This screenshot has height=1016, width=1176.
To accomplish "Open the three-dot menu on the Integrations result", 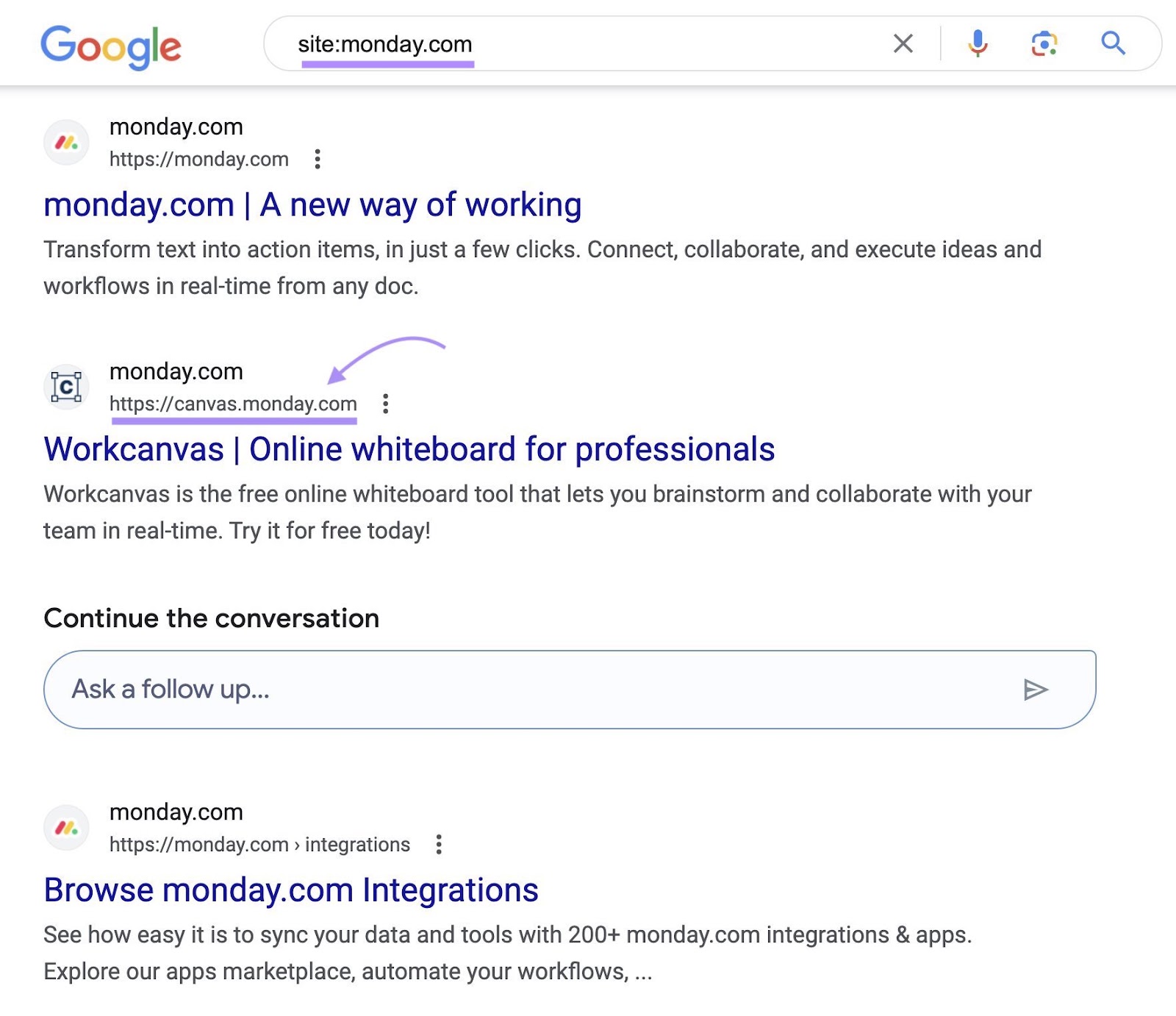I will 440,845.
